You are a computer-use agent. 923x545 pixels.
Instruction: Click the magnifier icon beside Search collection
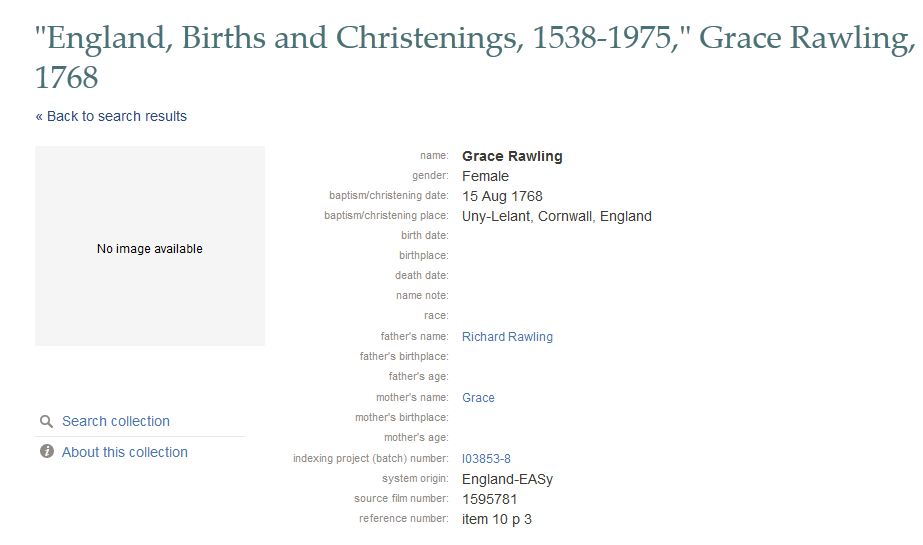click(x=47, y=421)
